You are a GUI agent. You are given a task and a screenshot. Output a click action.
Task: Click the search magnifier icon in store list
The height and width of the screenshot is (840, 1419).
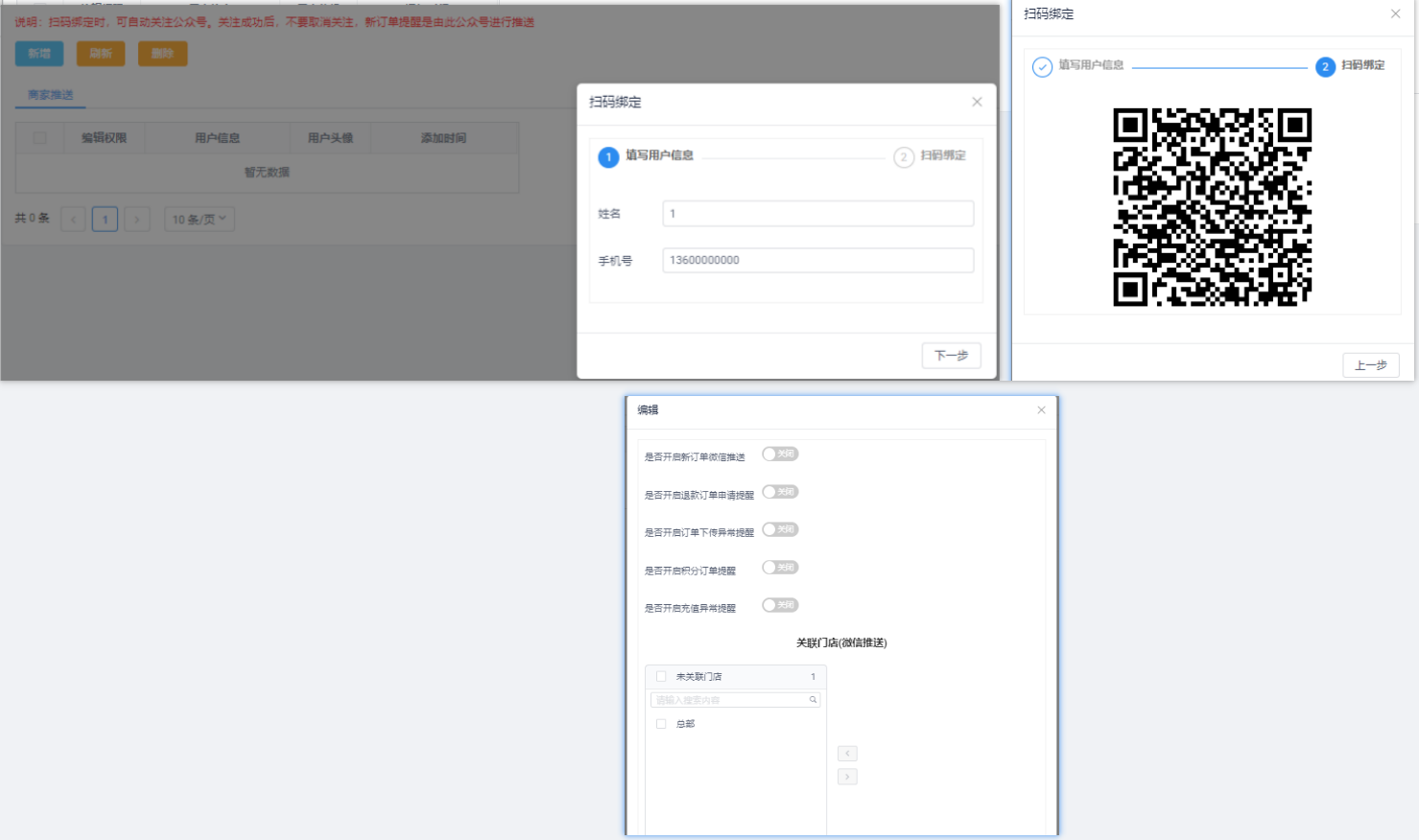pyautogui.click(x=813, y=700)
